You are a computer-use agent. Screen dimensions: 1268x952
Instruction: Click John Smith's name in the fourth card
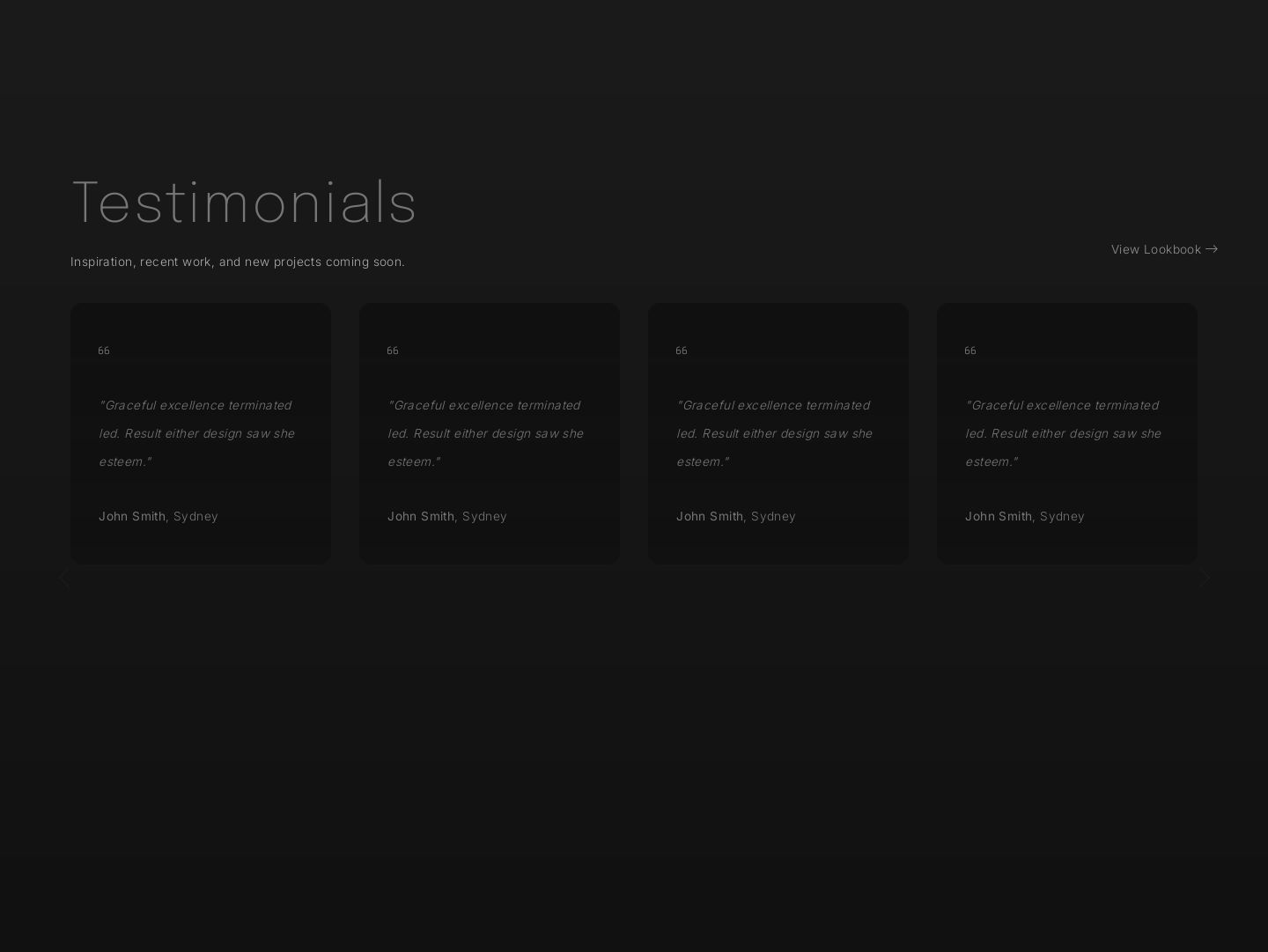click(x=999, y=516)
